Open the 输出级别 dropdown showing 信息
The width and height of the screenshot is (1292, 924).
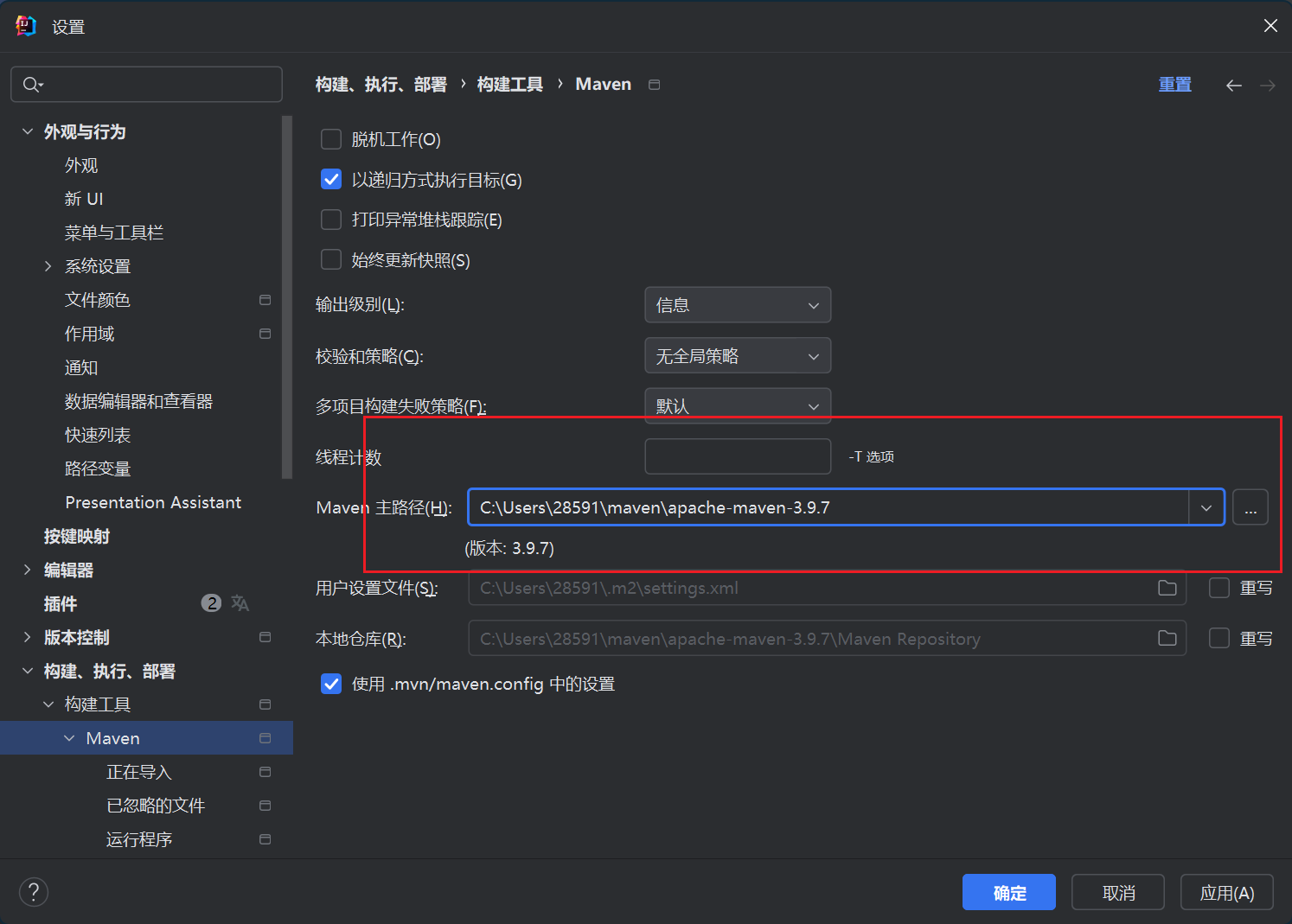[x=738, y=305]
